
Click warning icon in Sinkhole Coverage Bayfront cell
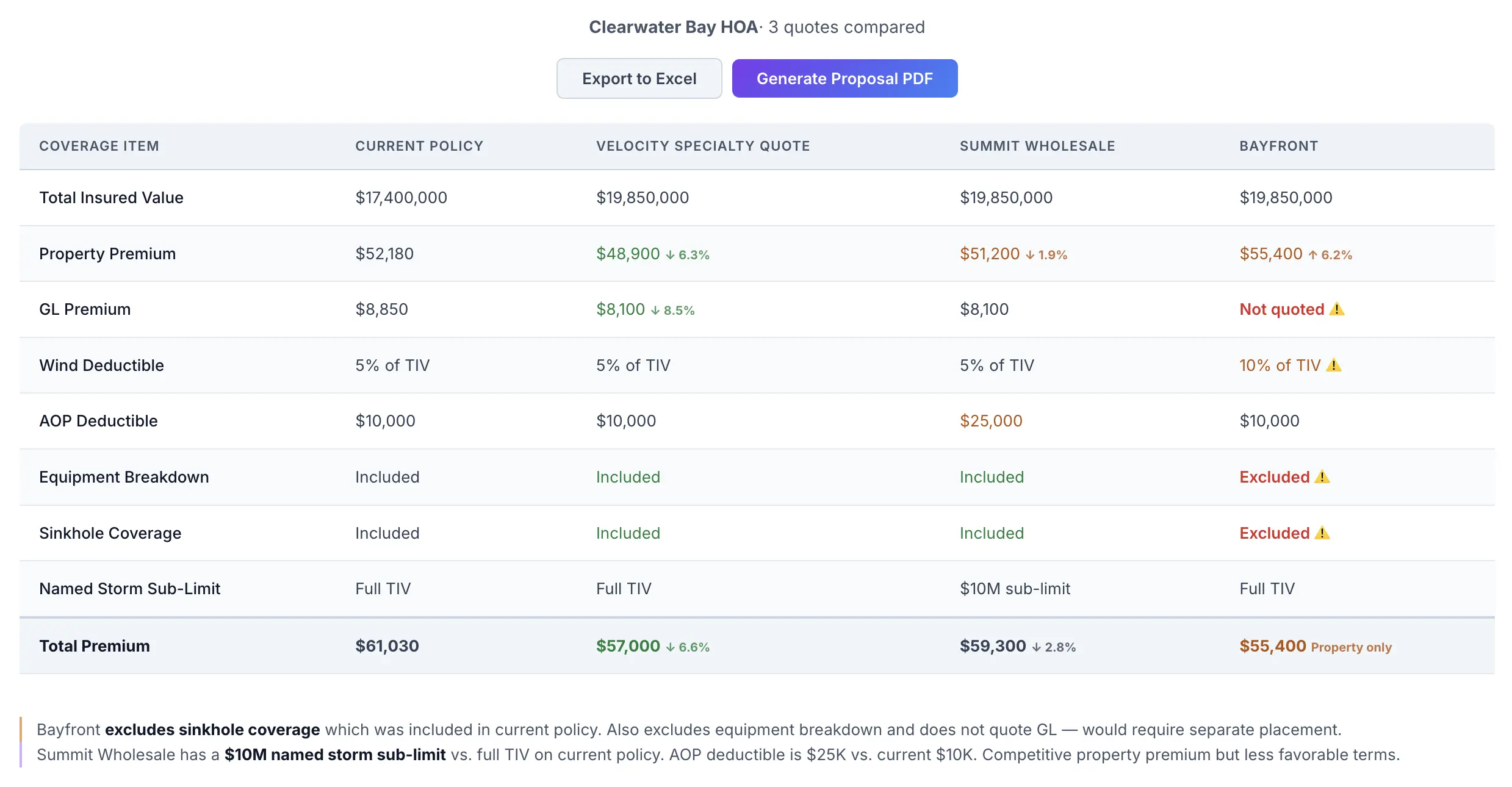pyautogui.click(x=1322, y=533)
